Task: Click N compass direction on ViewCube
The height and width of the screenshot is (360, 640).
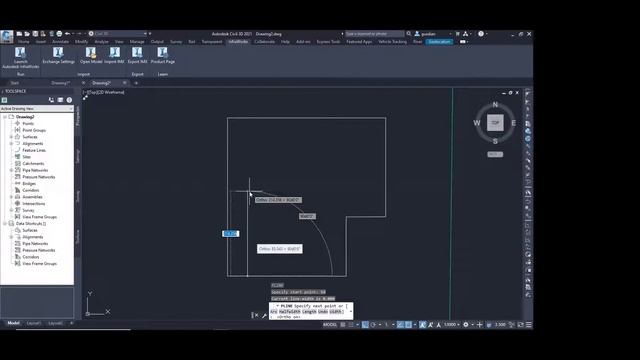Action: click(495, 105)
